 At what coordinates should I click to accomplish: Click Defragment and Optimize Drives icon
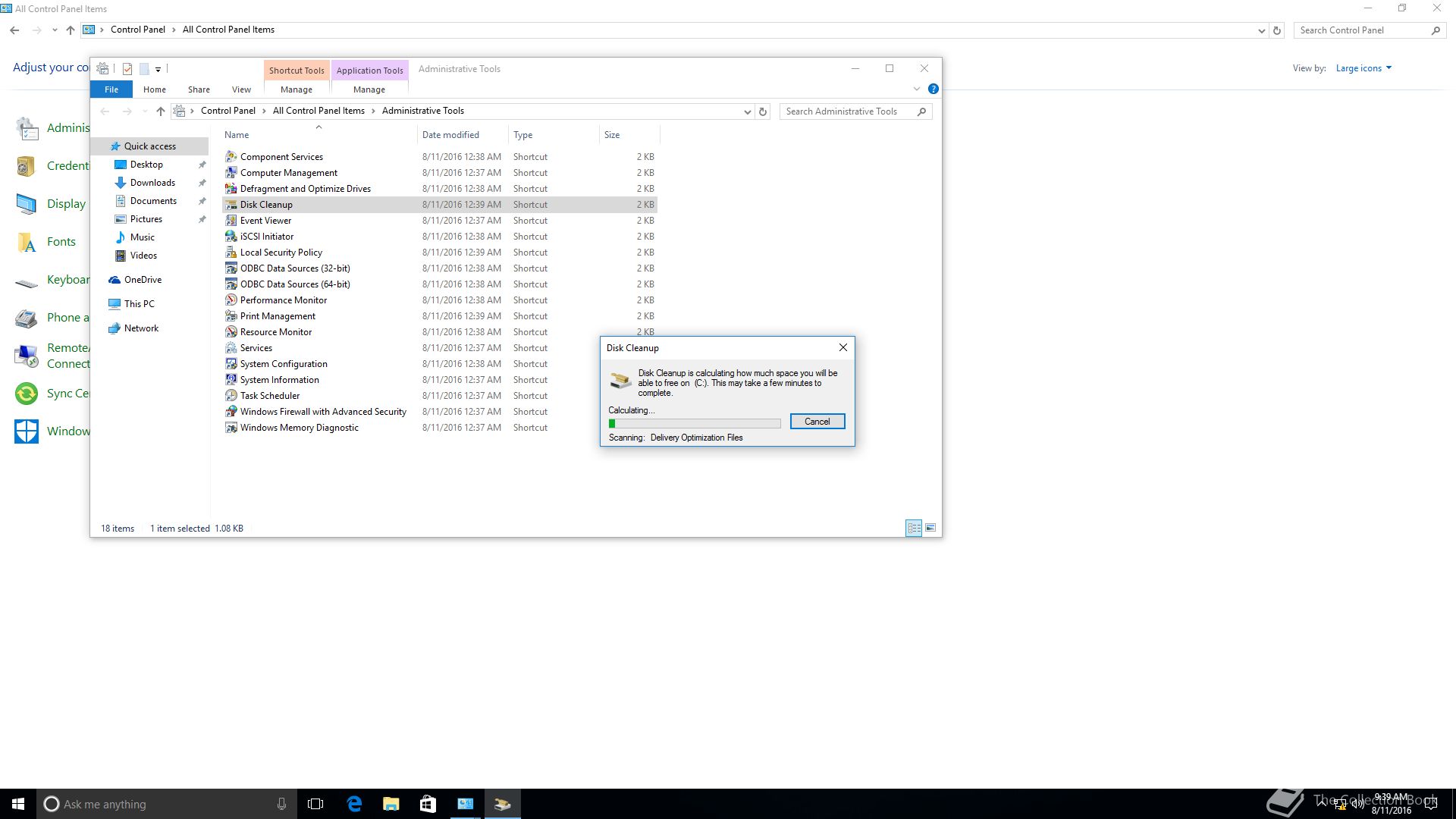click(231, 188)
